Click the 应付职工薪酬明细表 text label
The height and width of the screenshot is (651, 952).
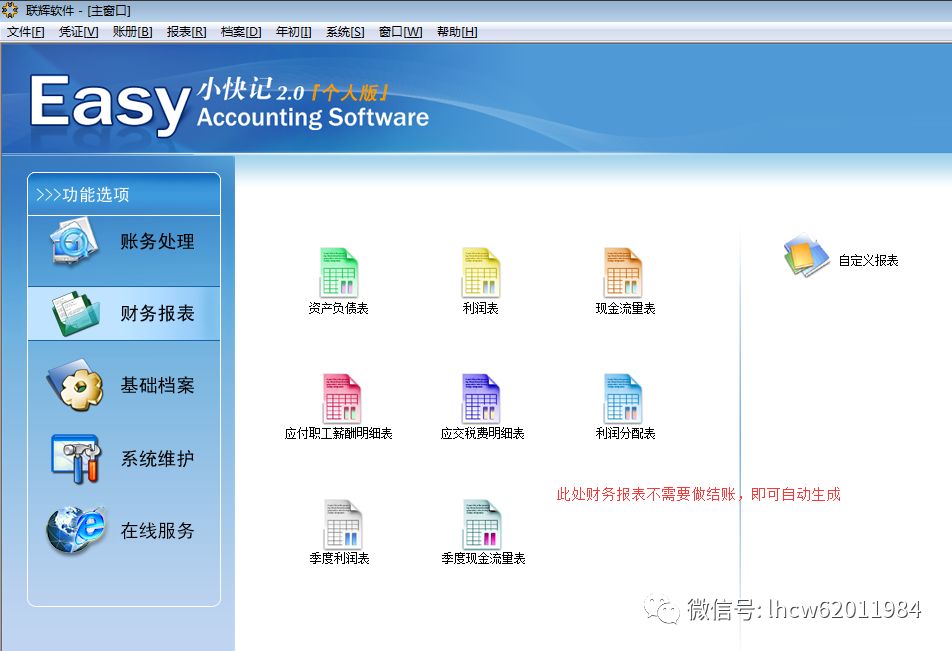(x=338, y=434)
